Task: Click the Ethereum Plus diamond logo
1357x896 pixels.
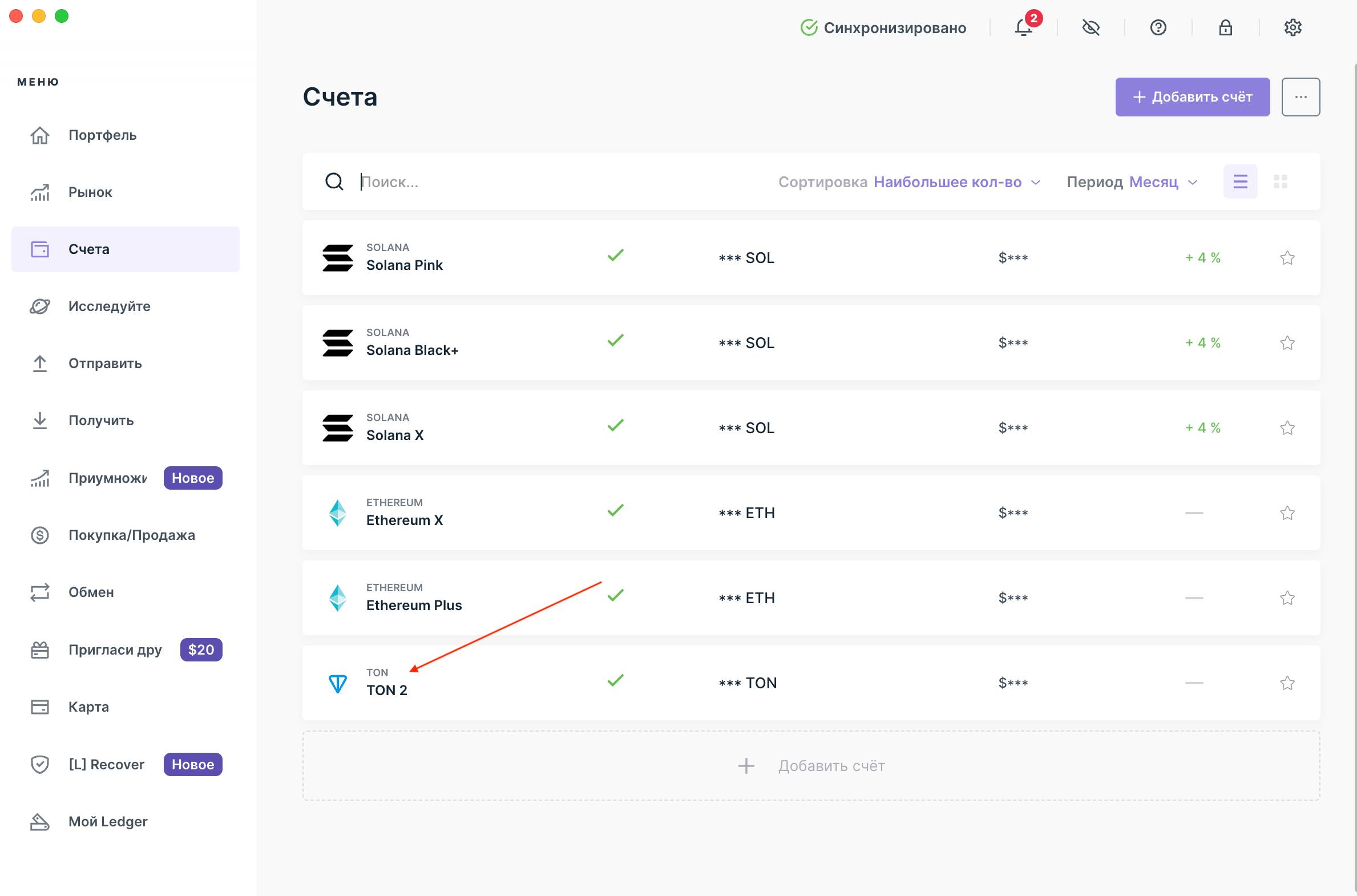Action: tap(338, 598)
